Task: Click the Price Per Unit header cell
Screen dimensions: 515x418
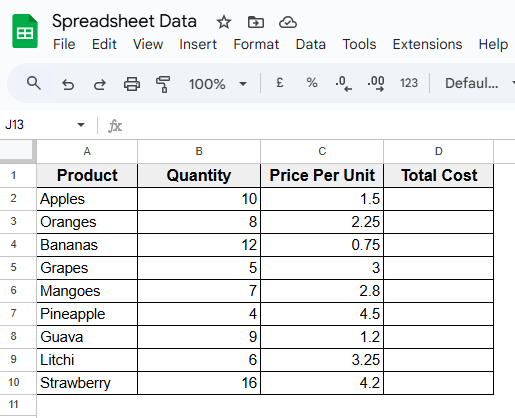Action: (322, 175)
